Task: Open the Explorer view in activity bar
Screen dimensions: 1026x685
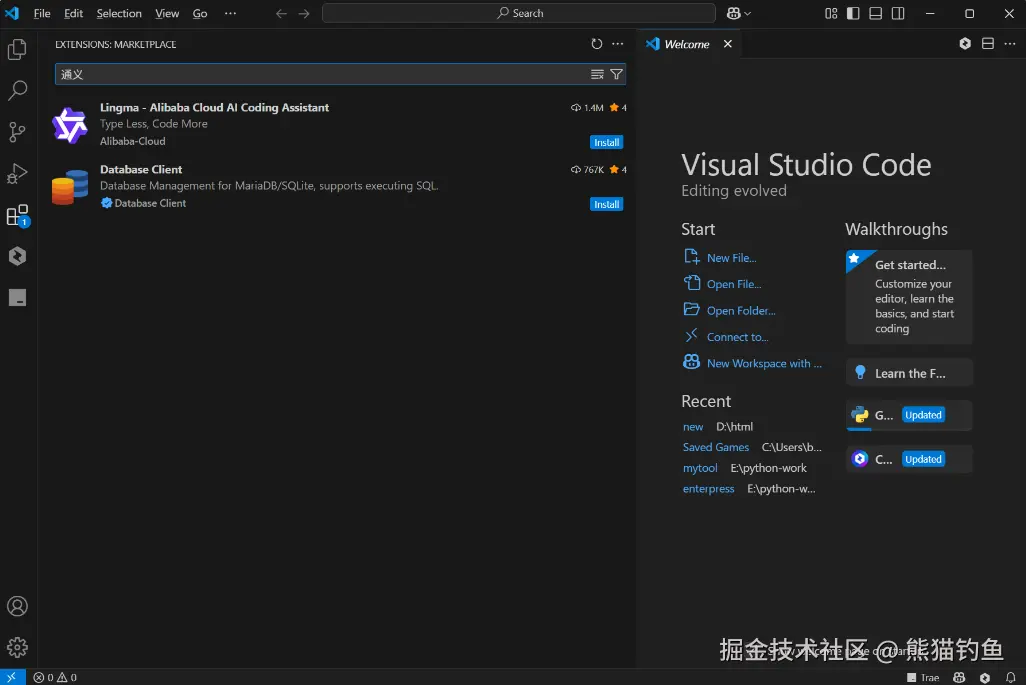Action: coord(17,49)
